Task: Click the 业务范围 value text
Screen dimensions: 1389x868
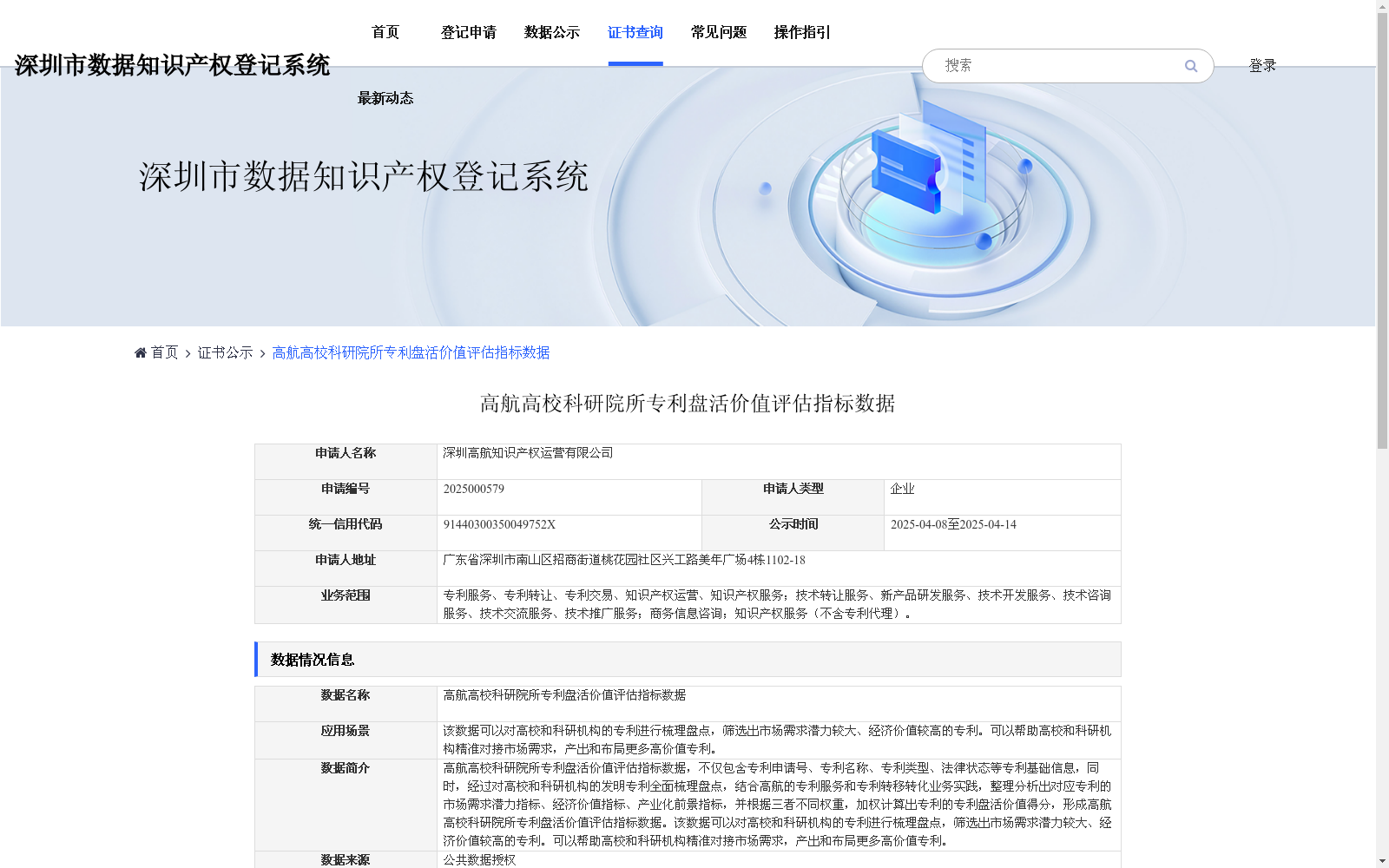Action: point(777,604)
